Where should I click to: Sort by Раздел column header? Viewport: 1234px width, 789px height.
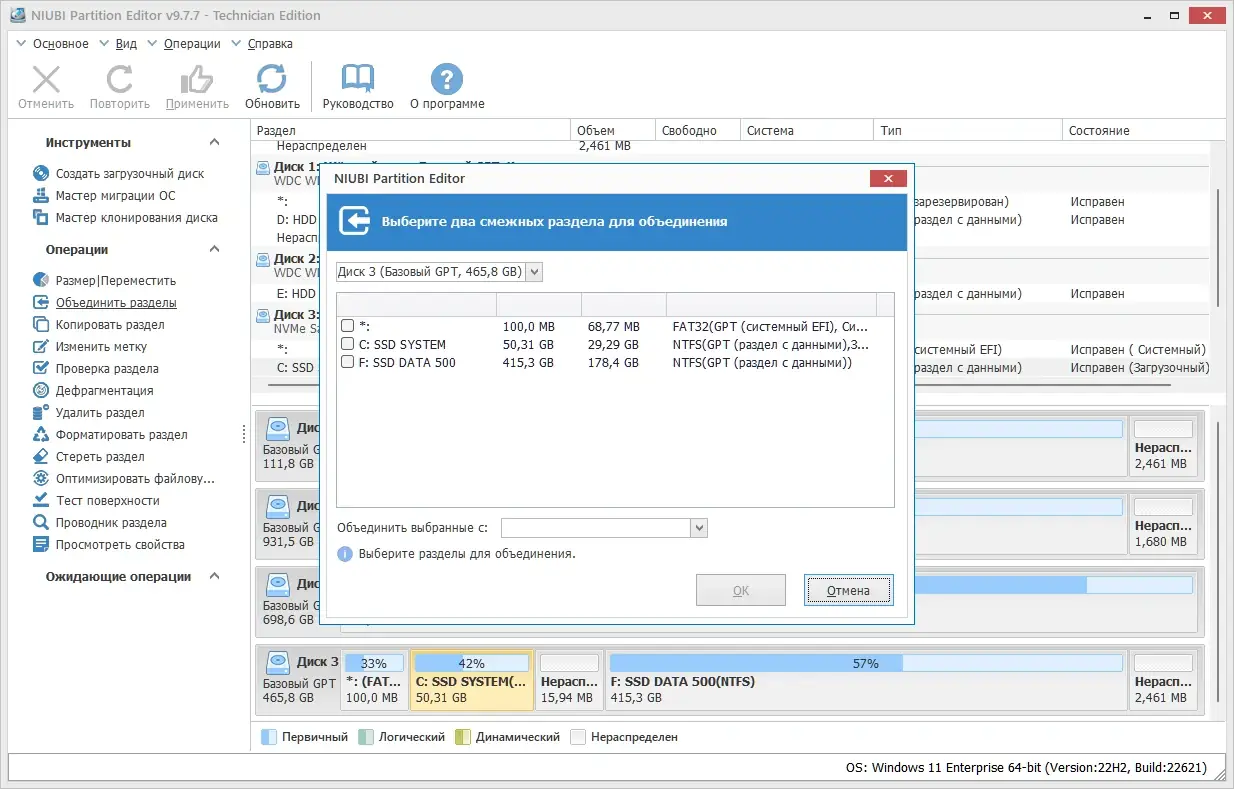tap(410, 130)
